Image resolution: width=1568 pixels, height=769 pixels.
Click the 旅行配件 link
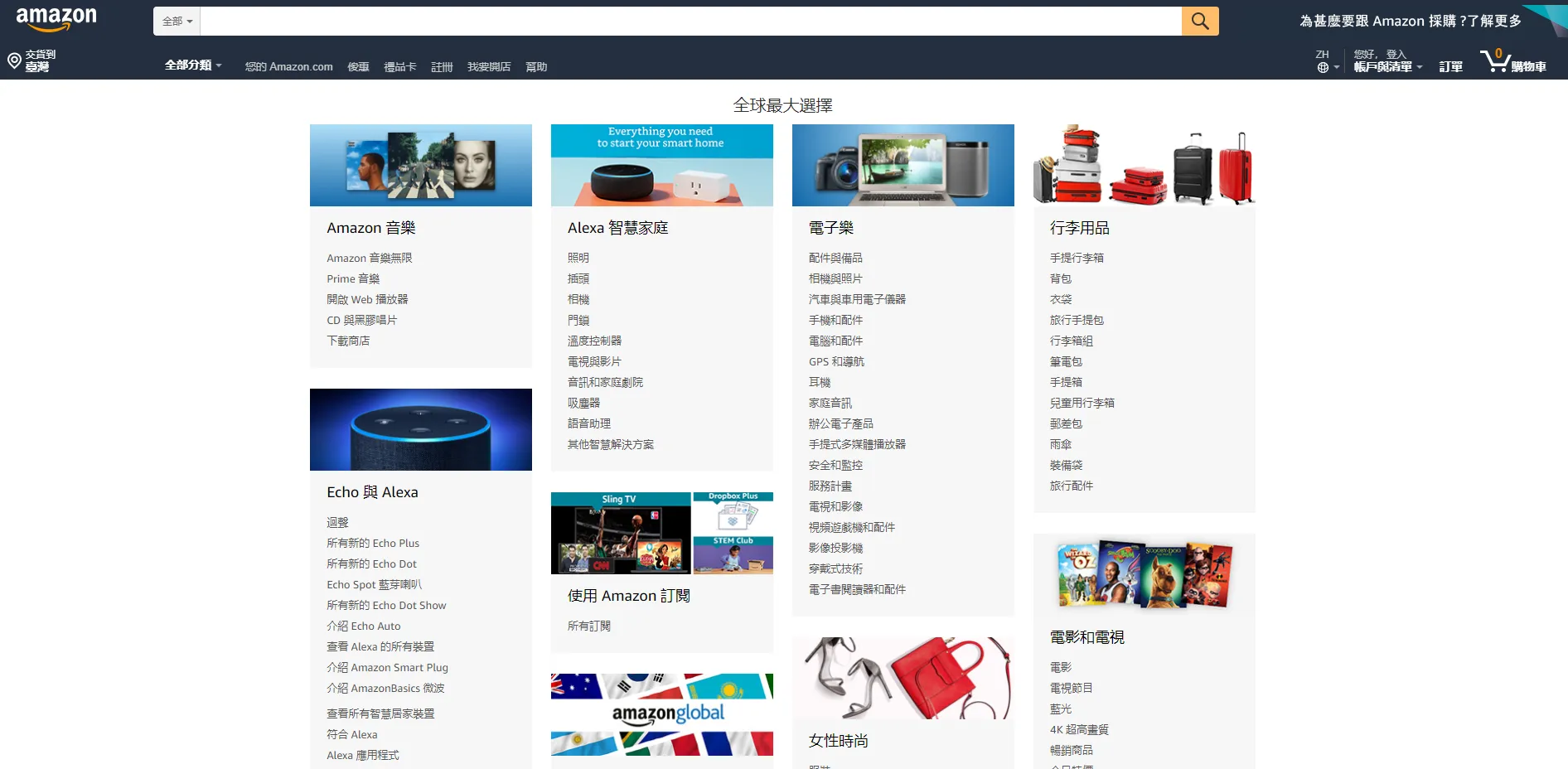click(x=1072, y=486)
